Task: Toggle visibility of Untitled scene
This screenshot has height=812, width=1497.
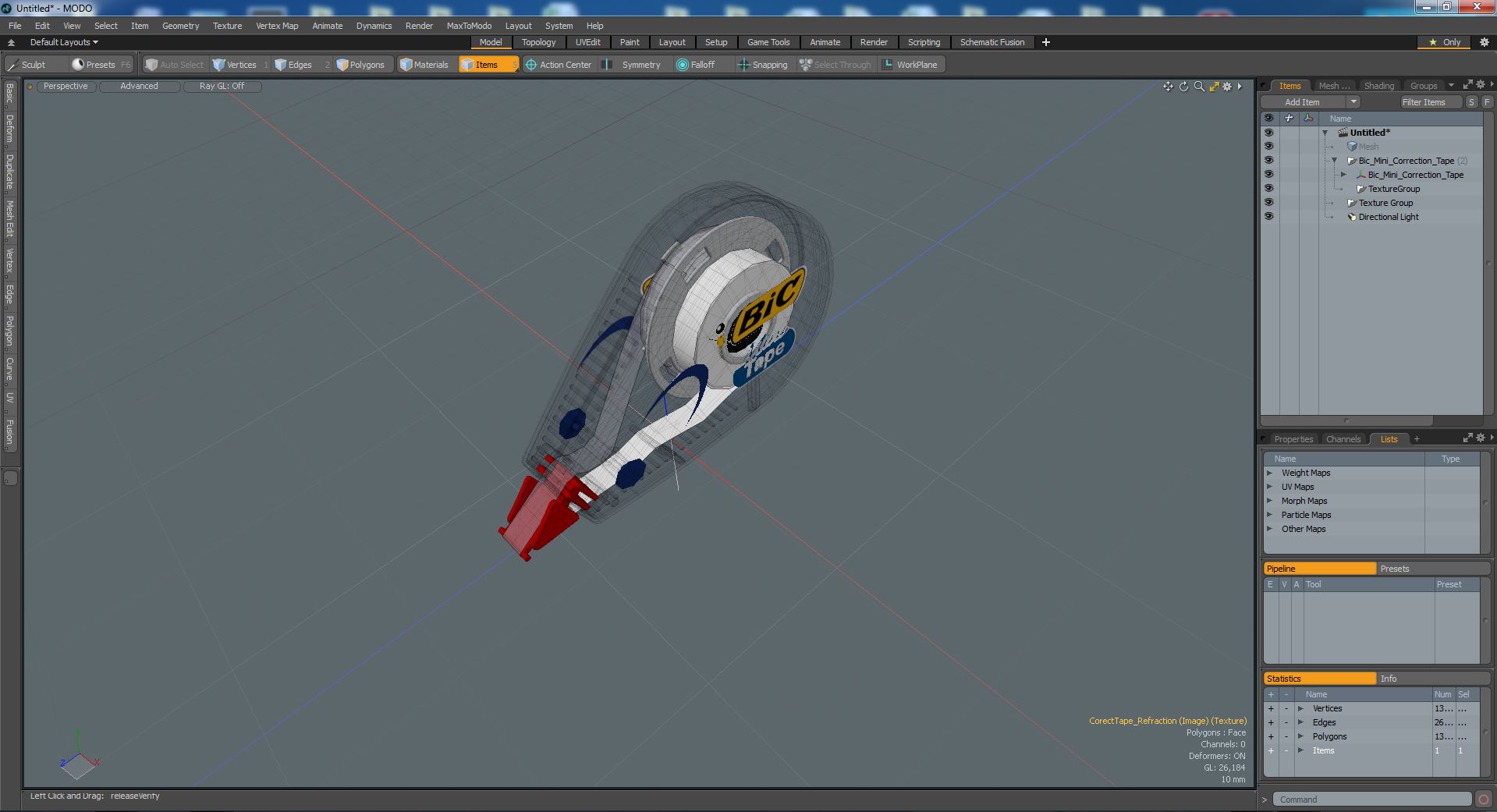Action: tap(1268, 133)
